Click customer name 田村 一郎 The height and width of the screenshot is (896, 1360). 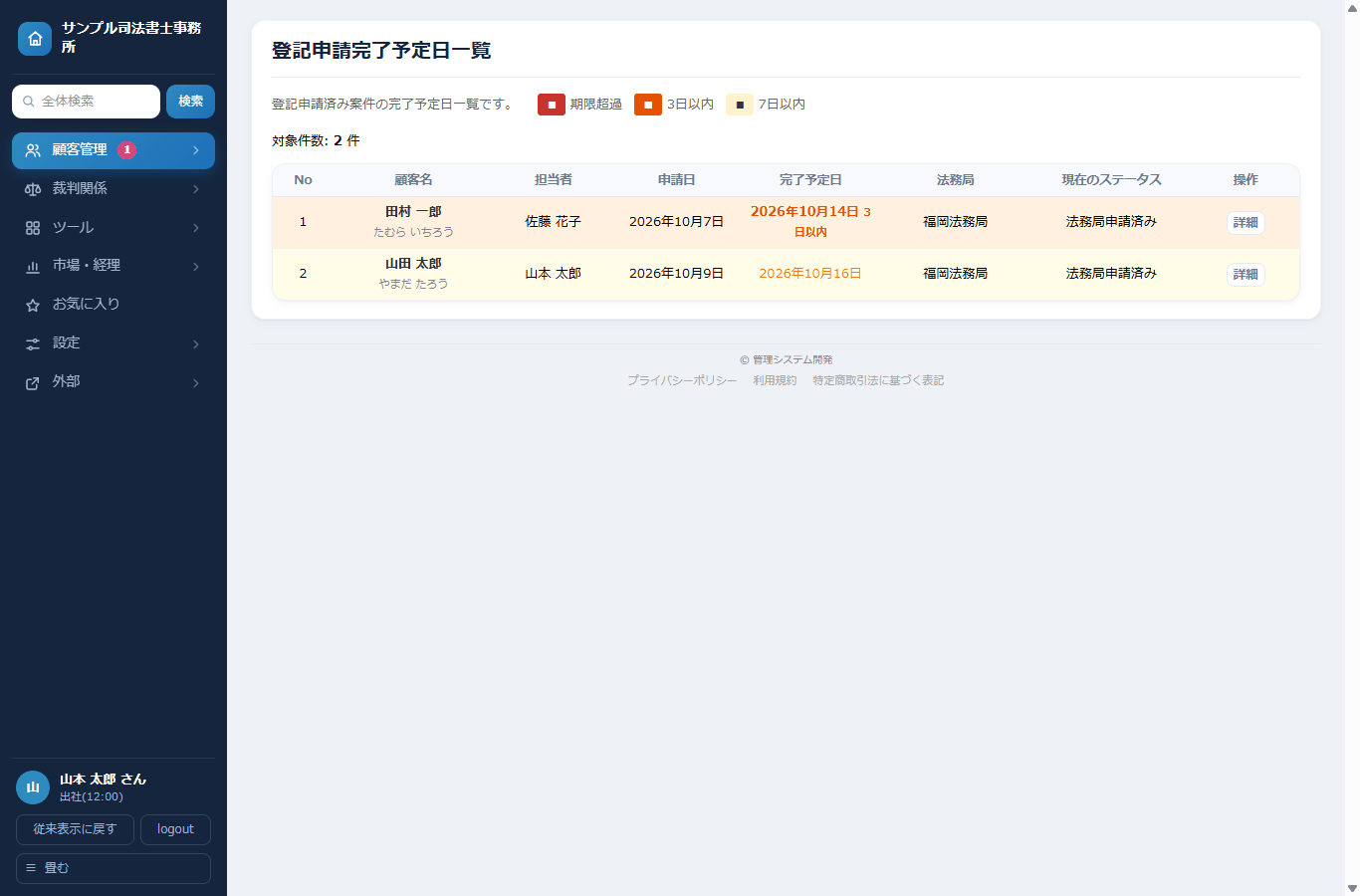pyautogui.click(x=413, y=212)
